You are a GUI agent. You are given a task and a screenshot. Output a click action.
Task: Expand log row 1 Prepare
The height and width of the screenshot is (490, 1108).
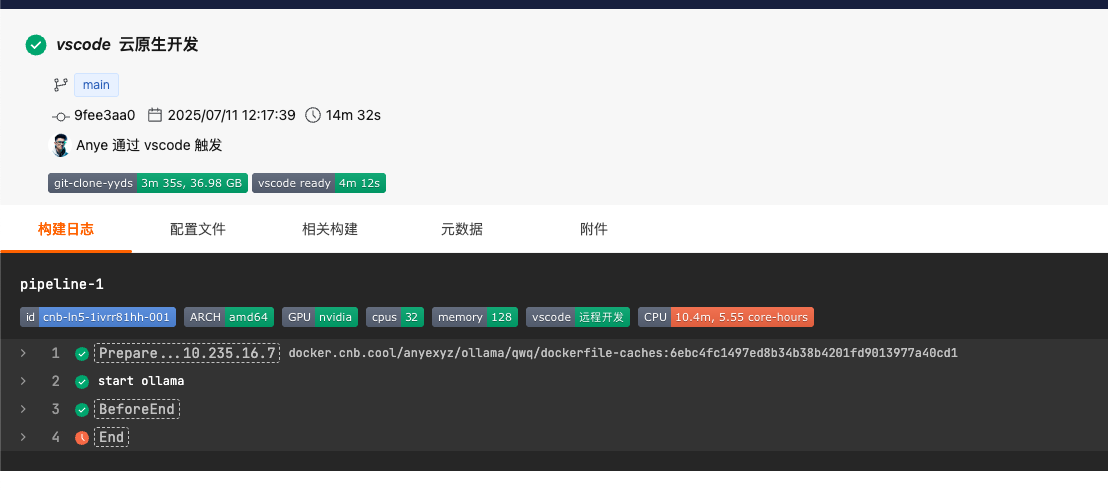23,353
